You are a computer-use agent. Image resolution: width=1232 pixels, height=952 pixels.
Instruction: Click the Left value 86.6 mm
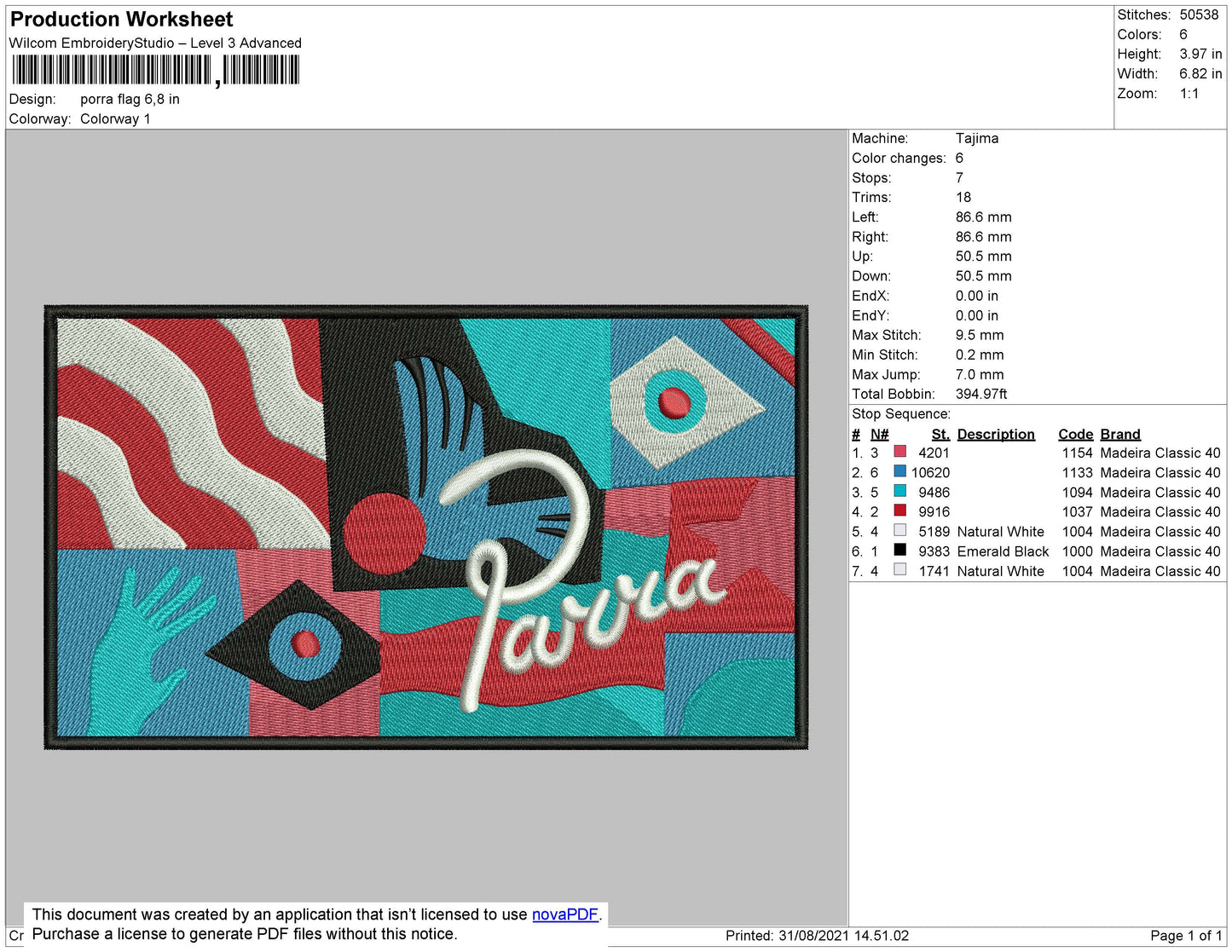(983, 216)
